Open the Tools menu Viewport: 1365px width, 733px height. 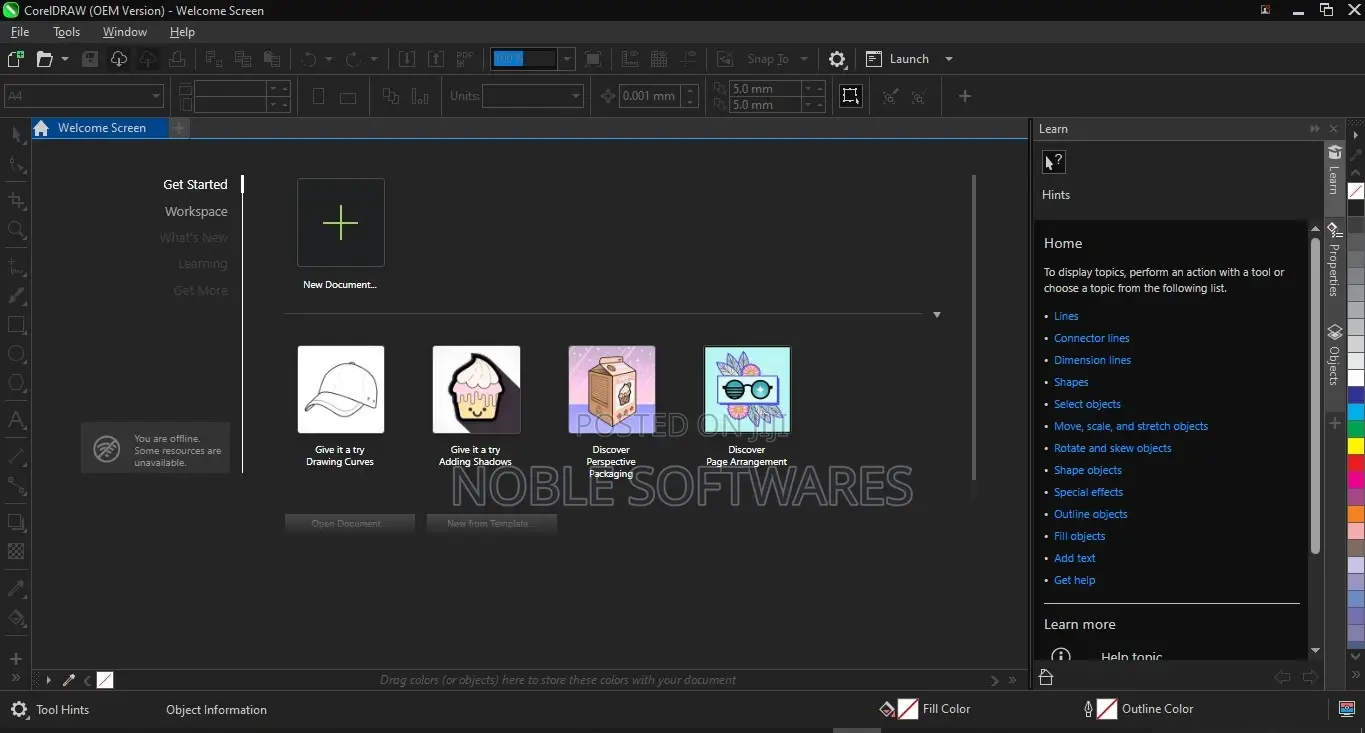66,32
